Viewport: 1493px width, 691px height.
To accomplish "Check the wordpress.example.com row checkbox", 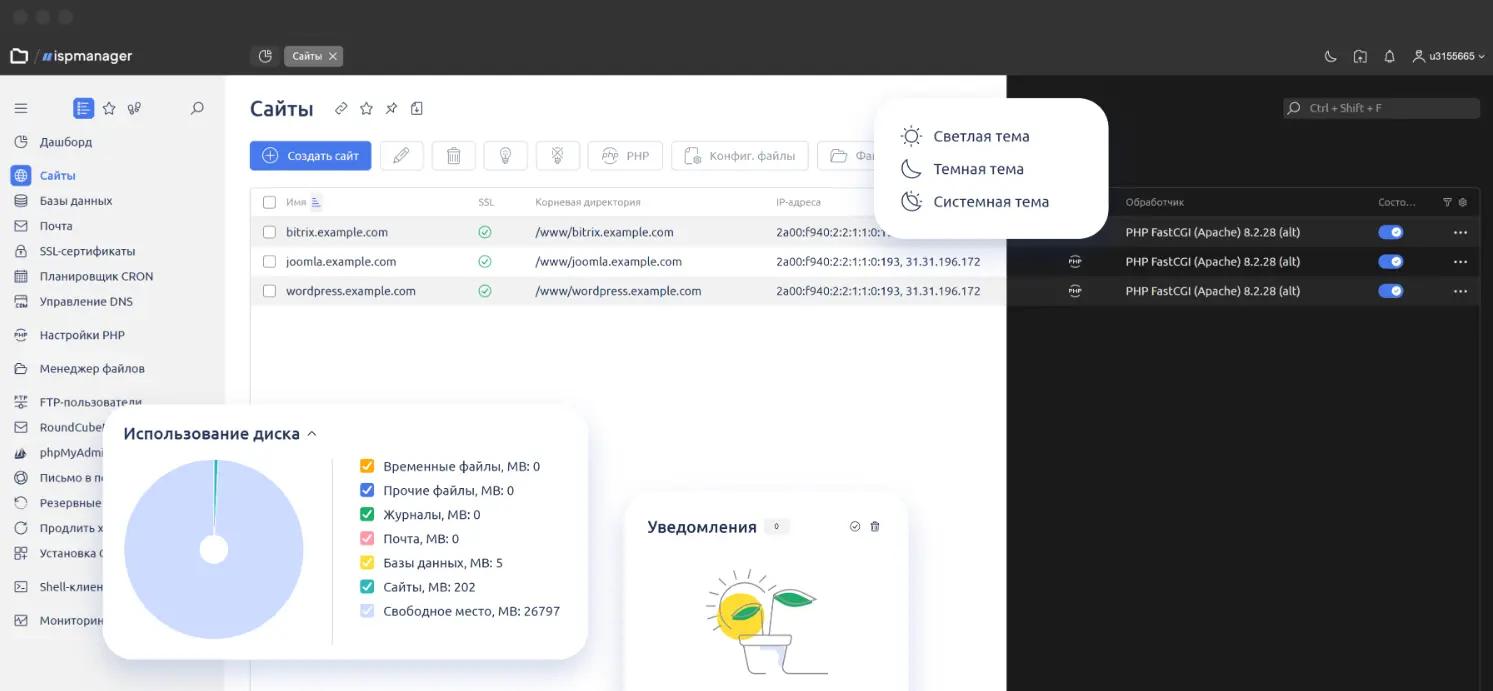I will click(x=269, y=291).
